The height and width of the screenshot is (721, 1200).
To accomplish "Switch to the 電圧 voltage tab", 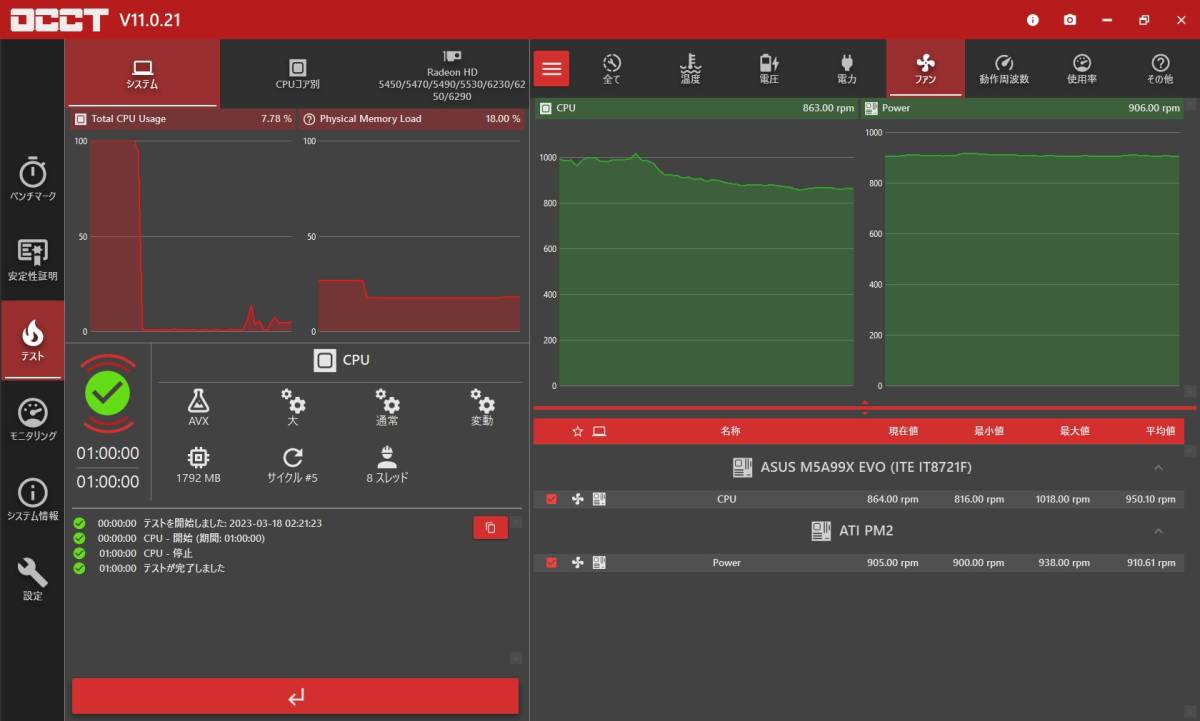I will click(x=769, y=68).
